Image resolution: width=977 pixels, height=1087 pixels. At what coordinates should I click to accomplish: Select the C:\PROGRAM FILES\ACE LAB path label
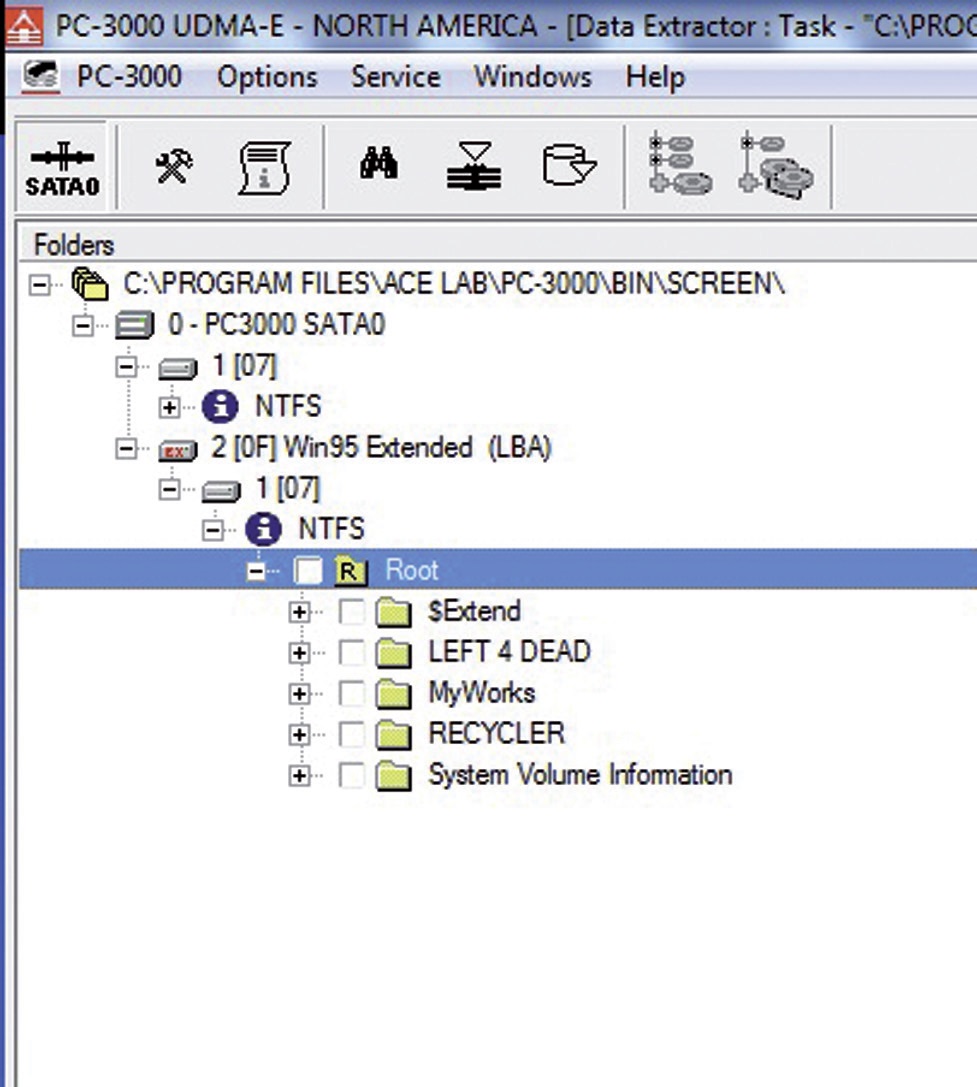[x=454, y=284]
